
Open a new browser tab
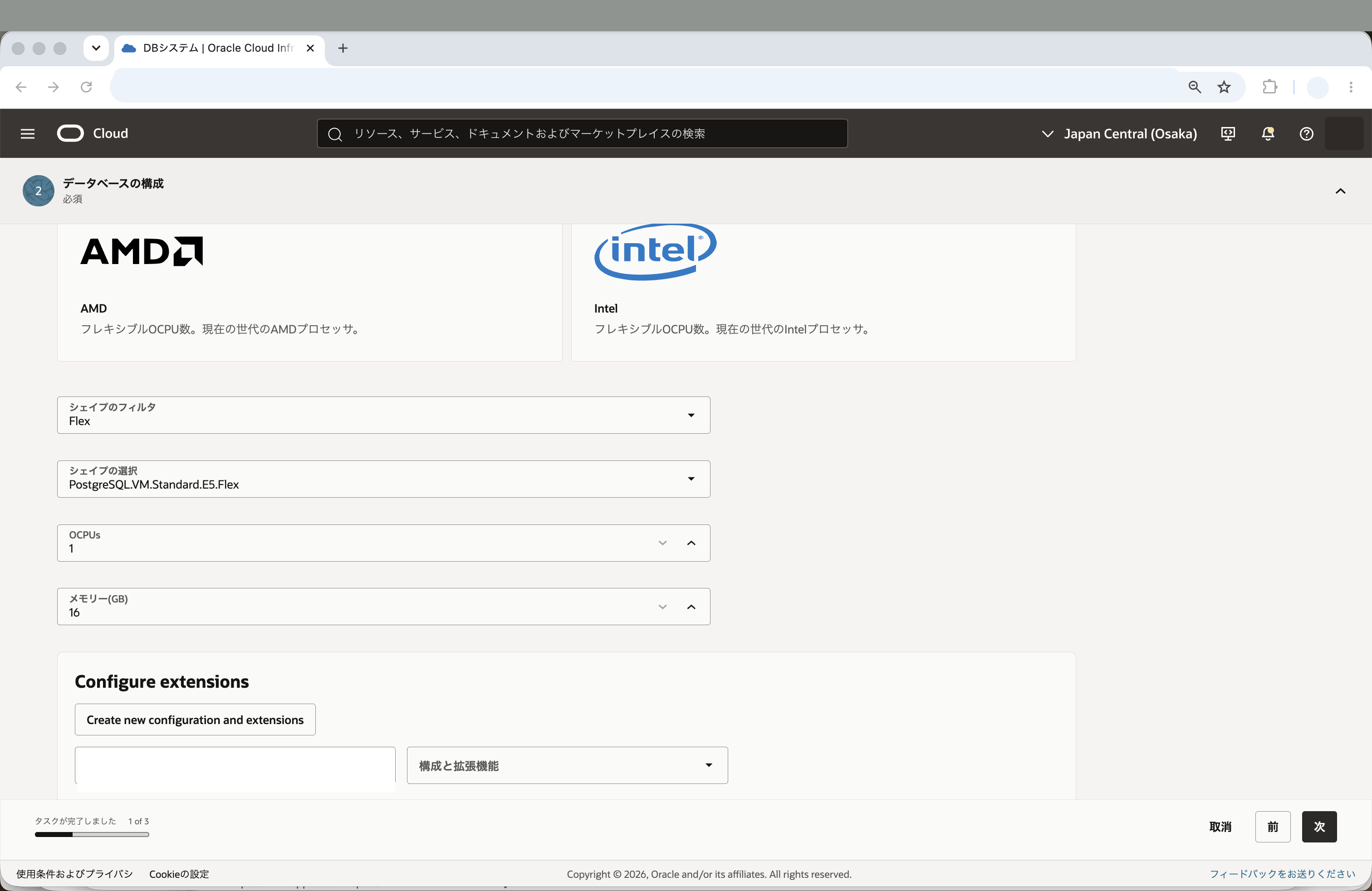coord(343,49)
